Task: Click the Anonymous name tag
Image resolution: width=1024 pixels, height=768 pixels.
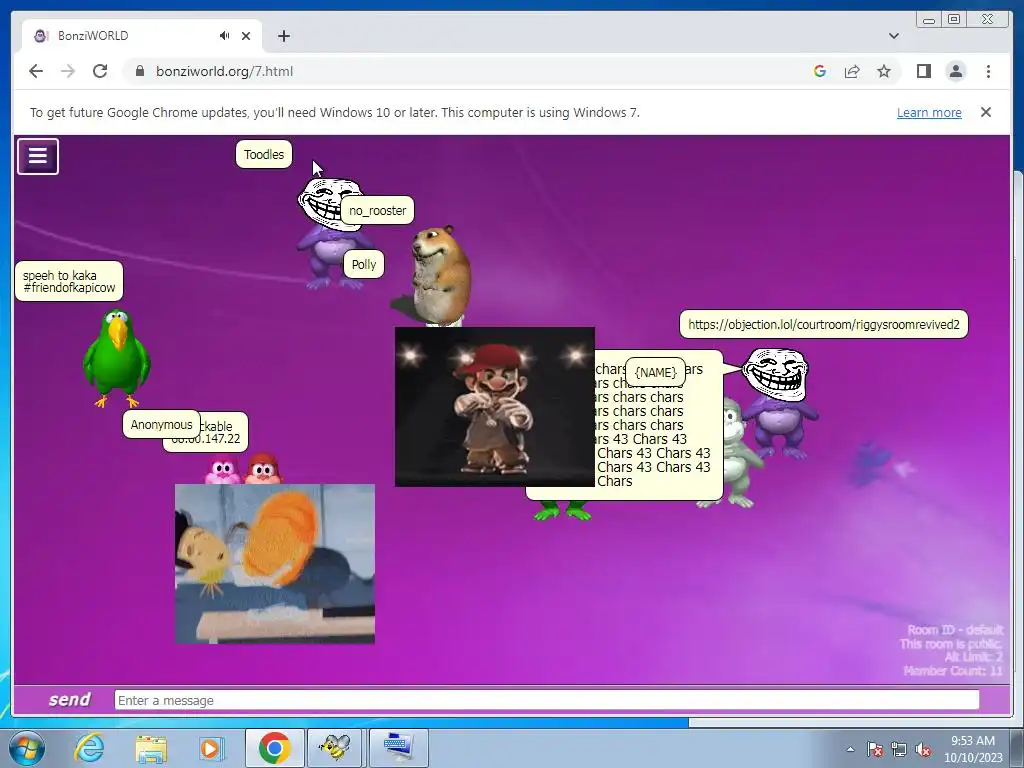Action: pyautogui.click(x=161, y=424)
